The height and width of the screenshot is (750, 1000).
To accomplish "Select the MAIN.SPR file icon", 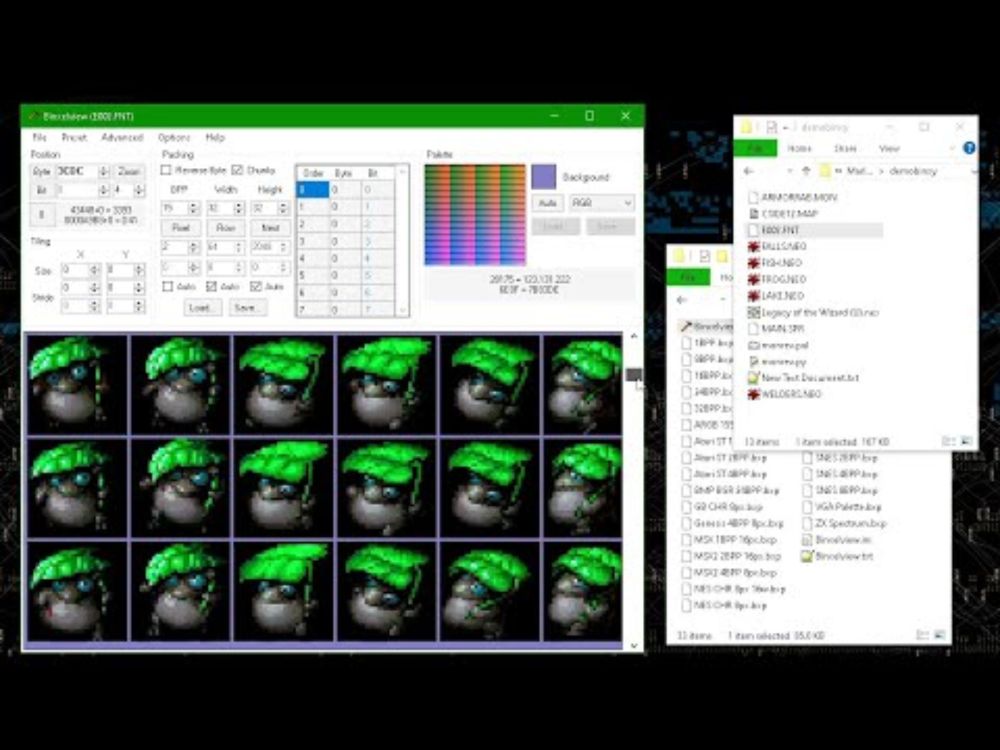I will (753, 328).
